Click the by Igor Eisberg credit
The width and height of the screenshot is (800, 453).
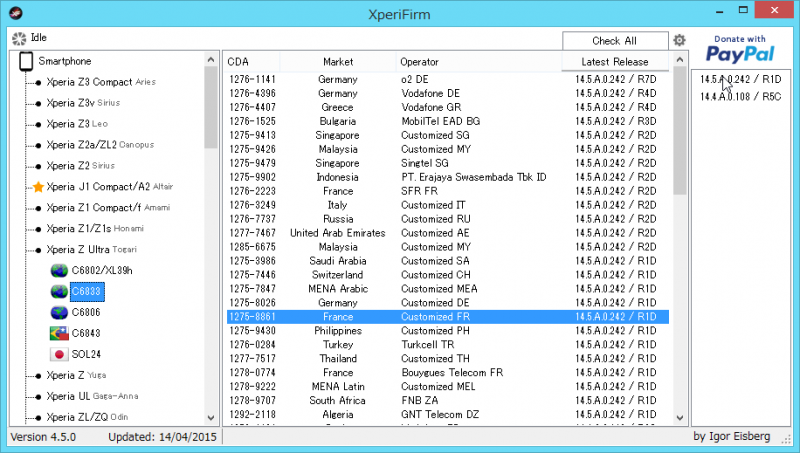tap(732, 437)
